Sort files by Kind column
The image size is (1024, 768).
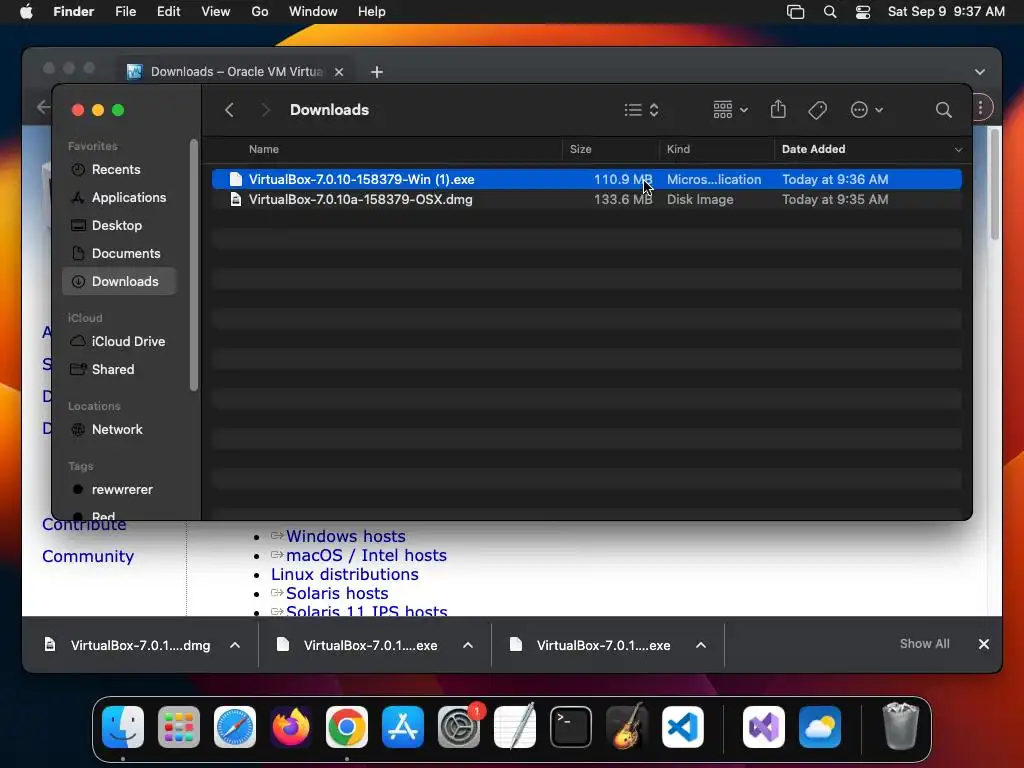(x=678, y=149)
